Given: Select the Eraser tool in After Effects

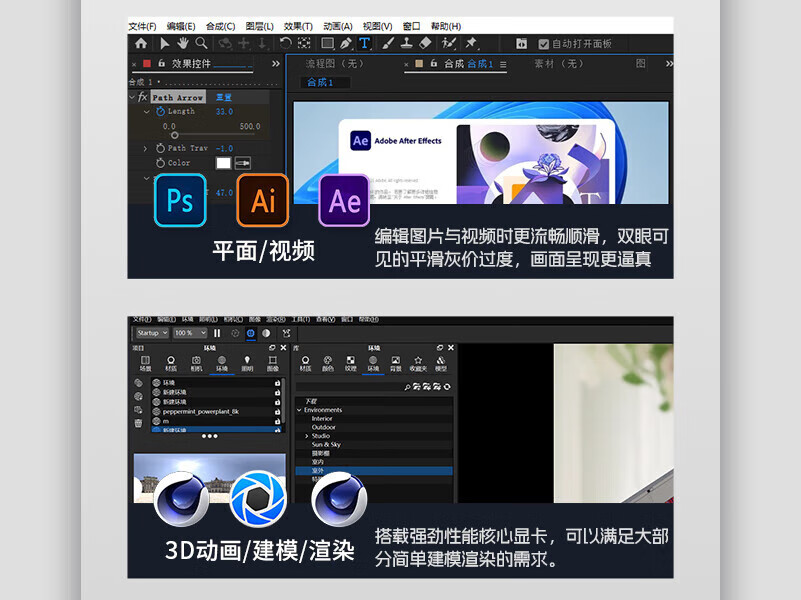Looking at the screenshot, I should (x=425, y=43).
